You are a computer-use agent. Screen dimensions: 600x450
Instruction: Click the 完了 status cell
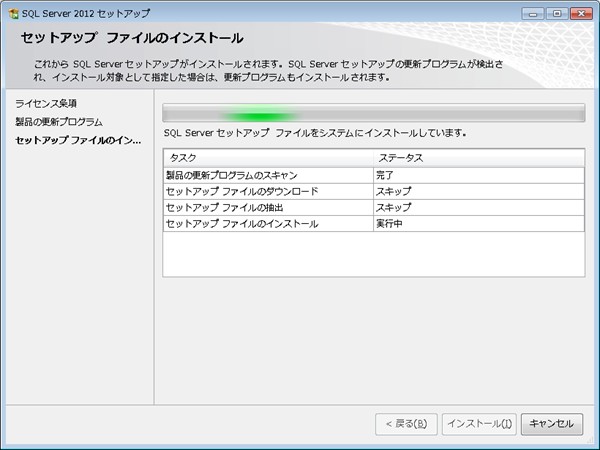point(479,175)
